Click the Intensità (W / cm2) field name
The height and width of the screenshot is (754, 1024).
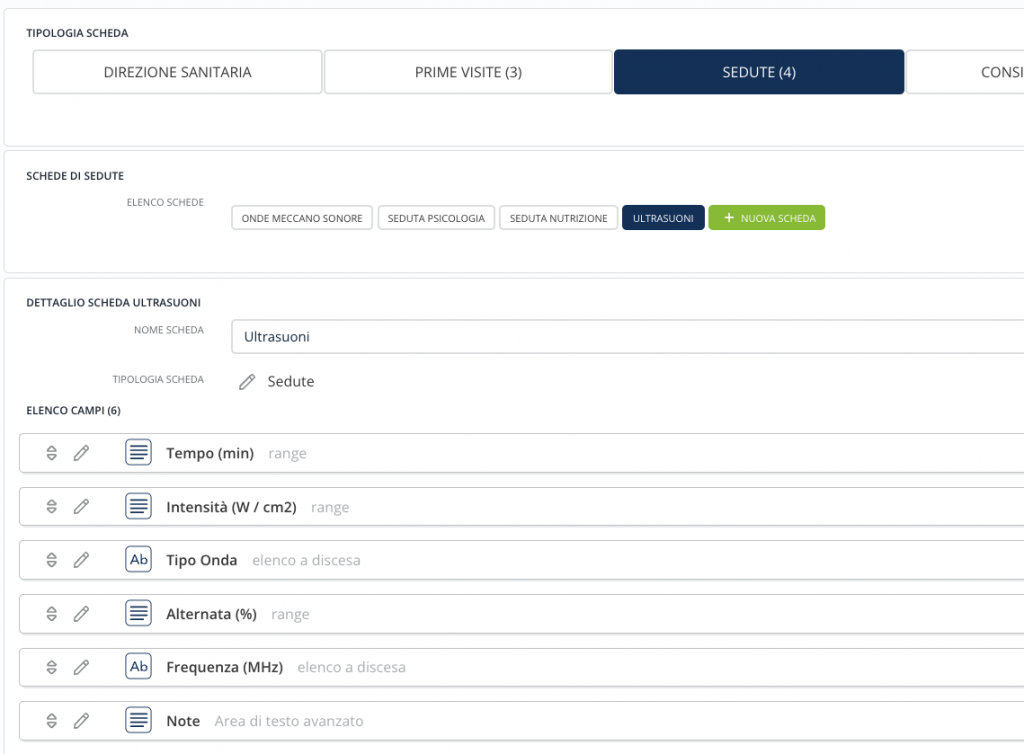[231, 507]
